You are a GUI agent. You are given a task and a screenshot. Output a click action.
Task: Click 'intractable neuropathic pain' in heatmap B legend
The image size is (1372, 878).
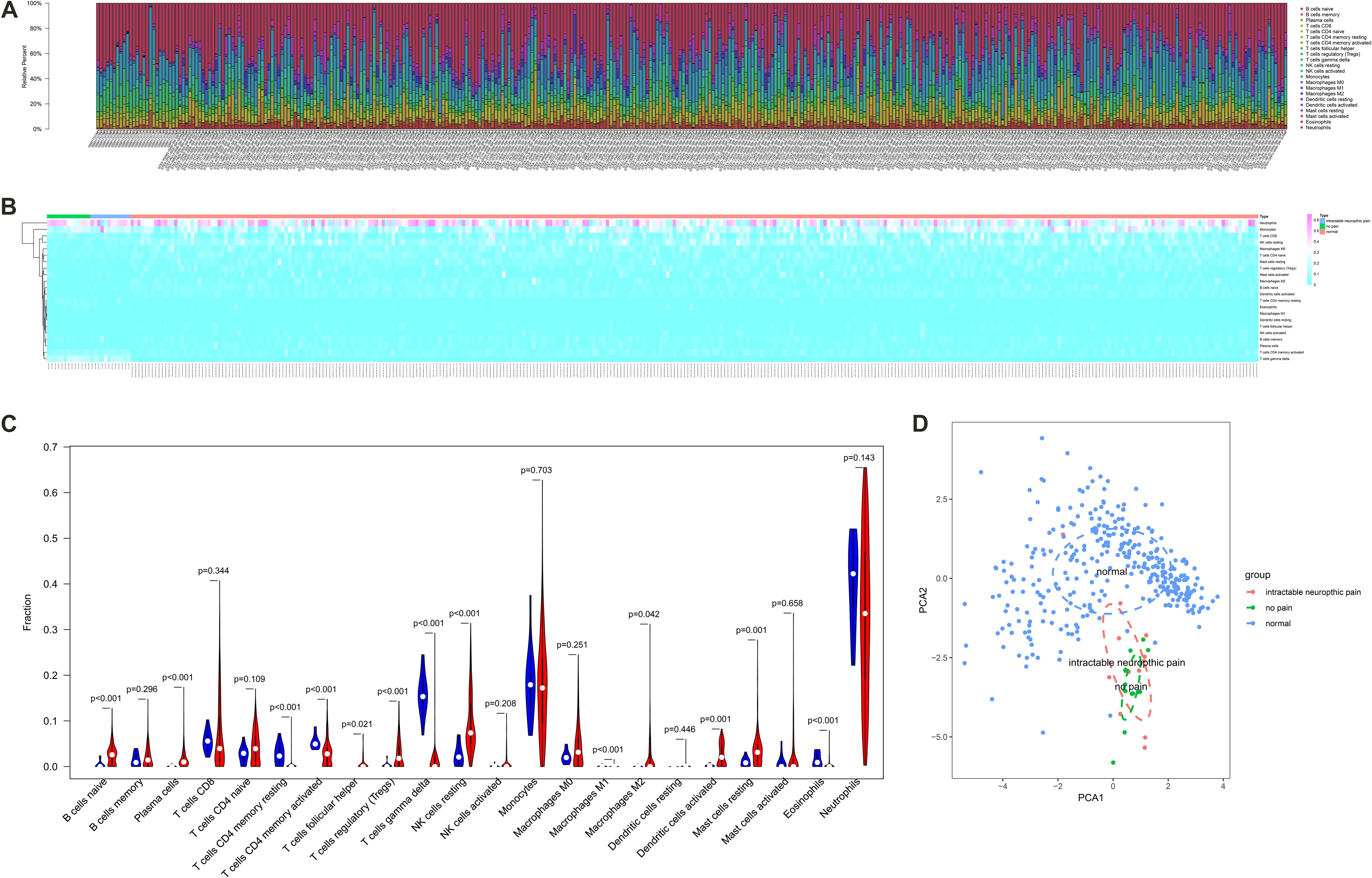pyautogui.click(x=1348, y=221)
